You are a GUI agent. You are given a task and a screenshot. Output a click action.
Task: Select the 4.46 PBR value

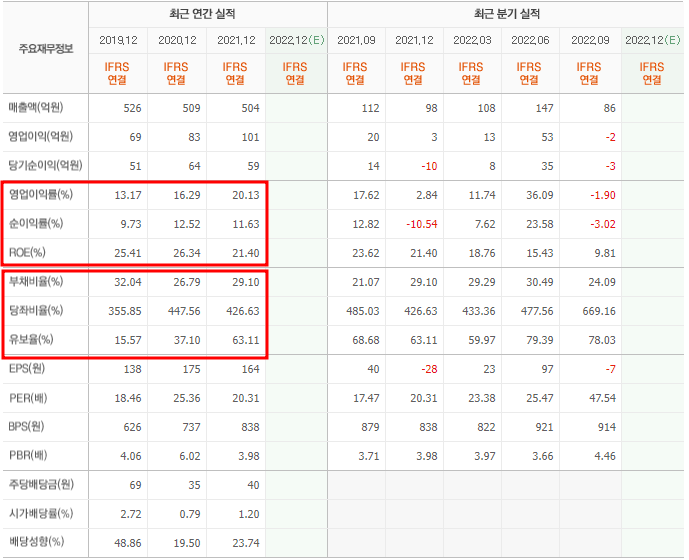click(x=605, y=456)
